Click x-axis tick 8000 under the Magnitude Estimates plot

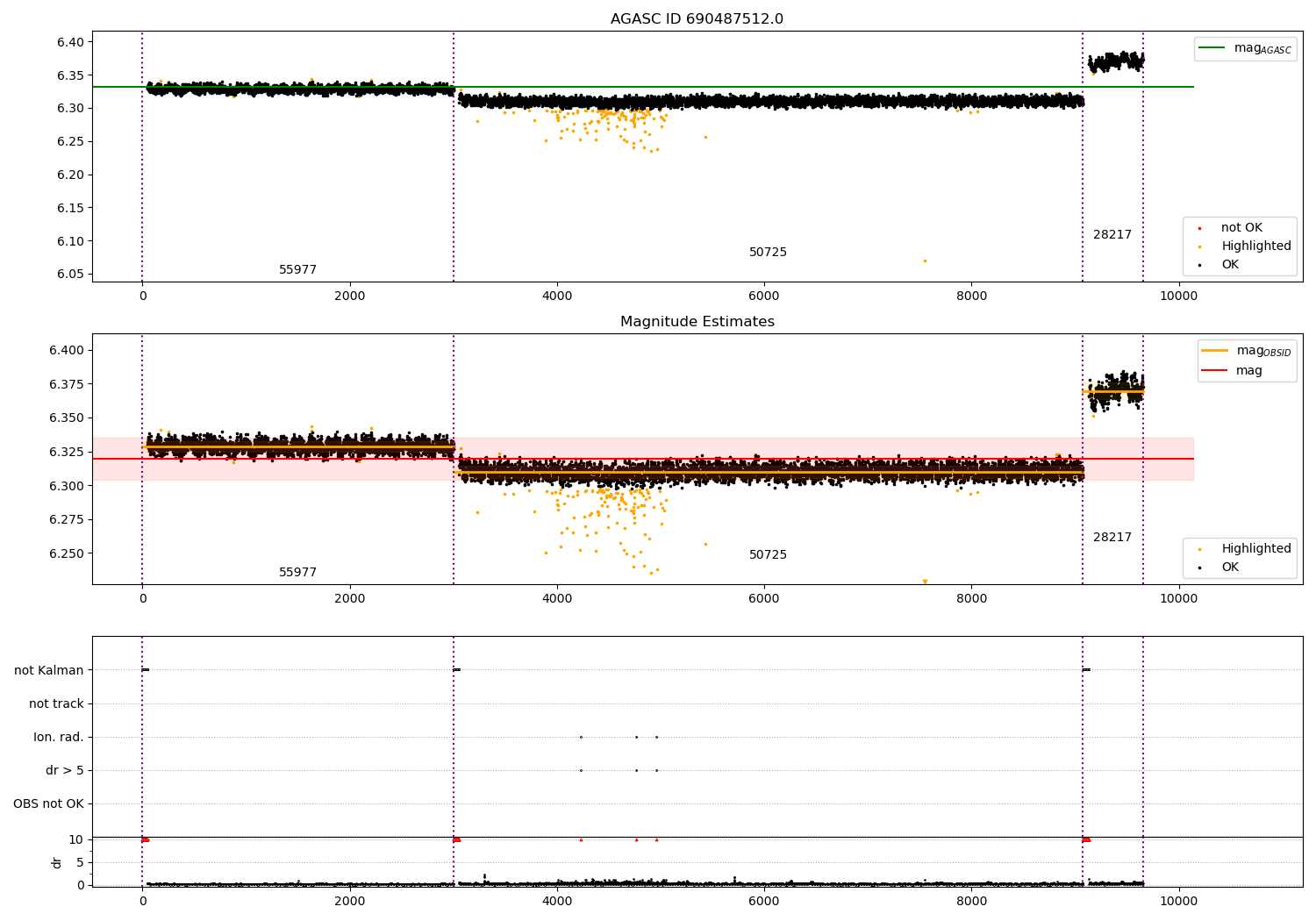[971, 599]
